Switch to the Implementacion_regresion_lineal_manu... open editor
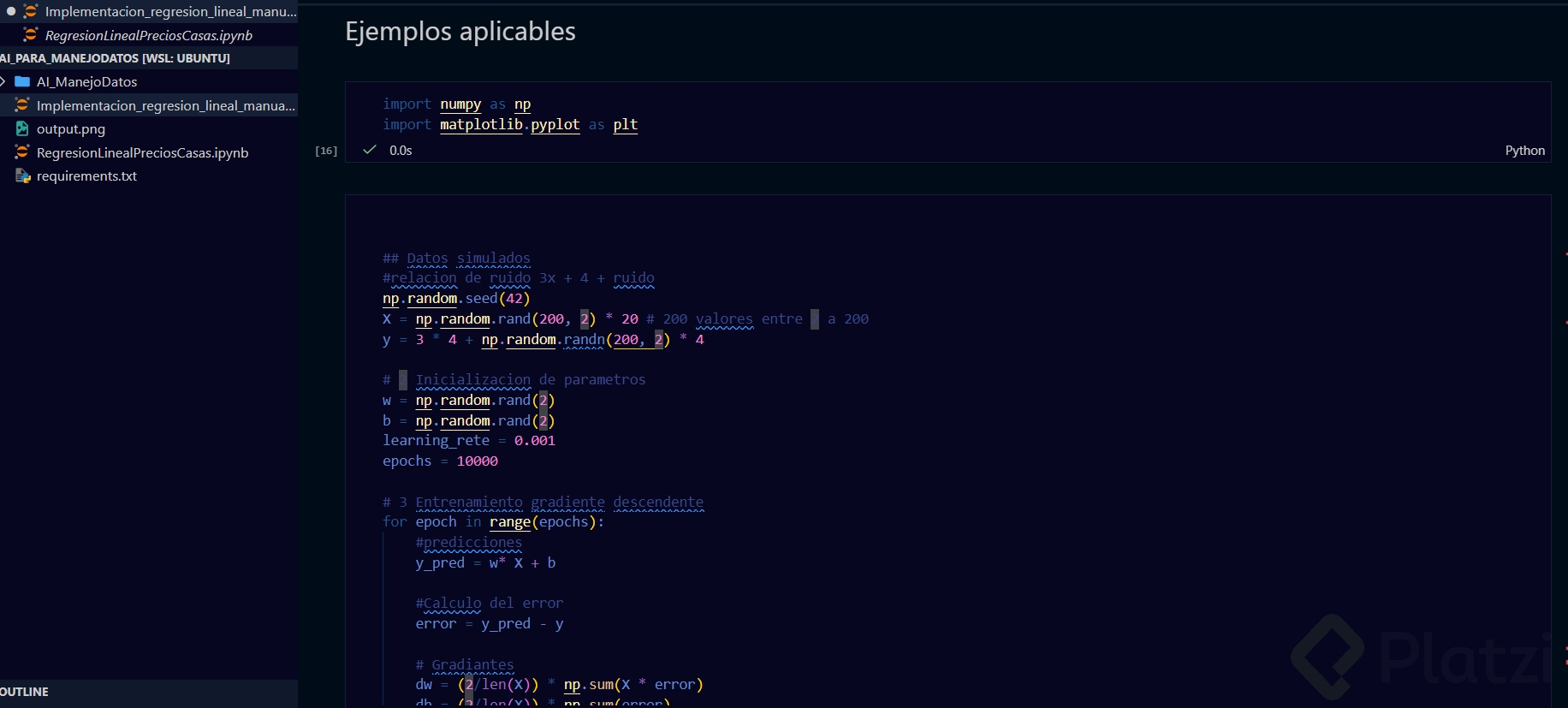 coord(171,12)
